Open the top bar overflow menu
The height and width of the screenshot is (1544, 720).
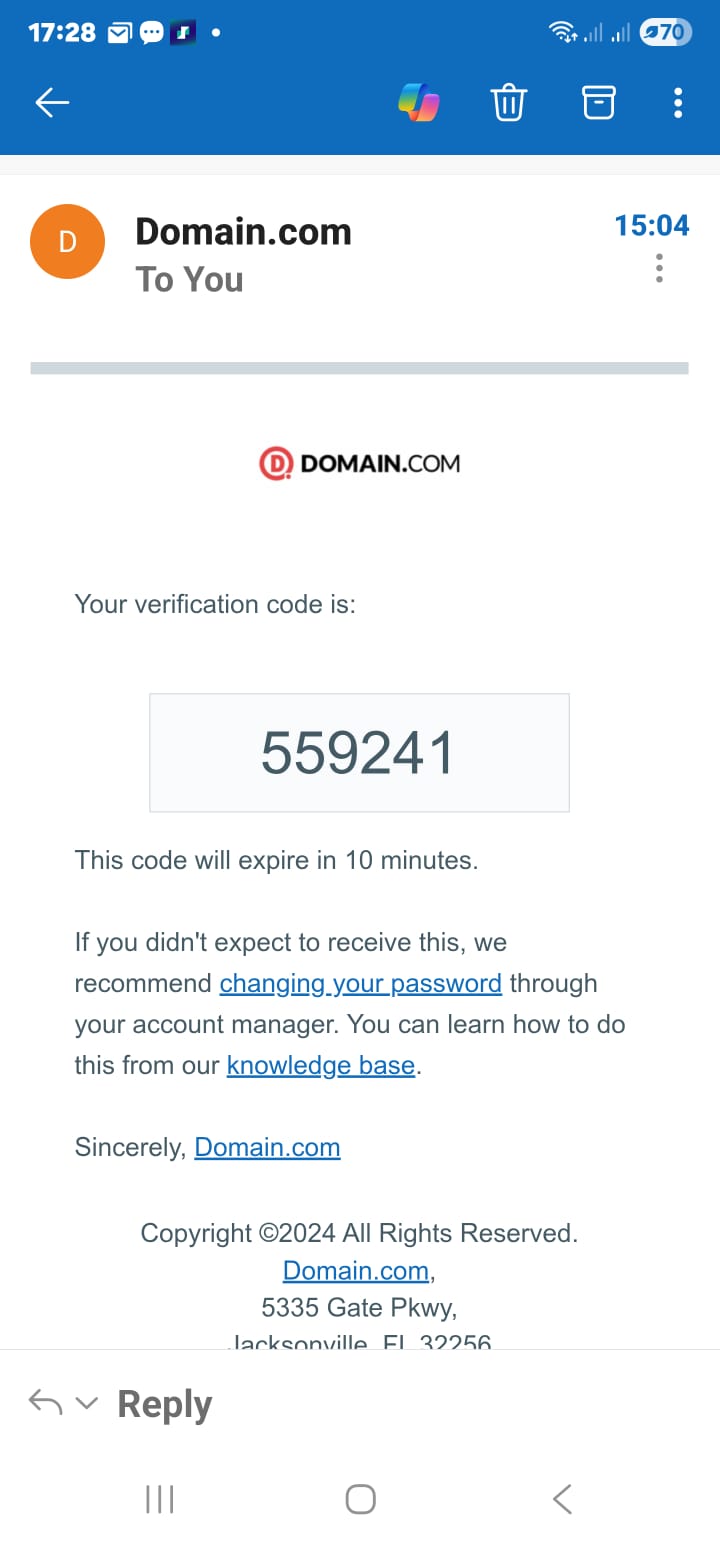678,102
